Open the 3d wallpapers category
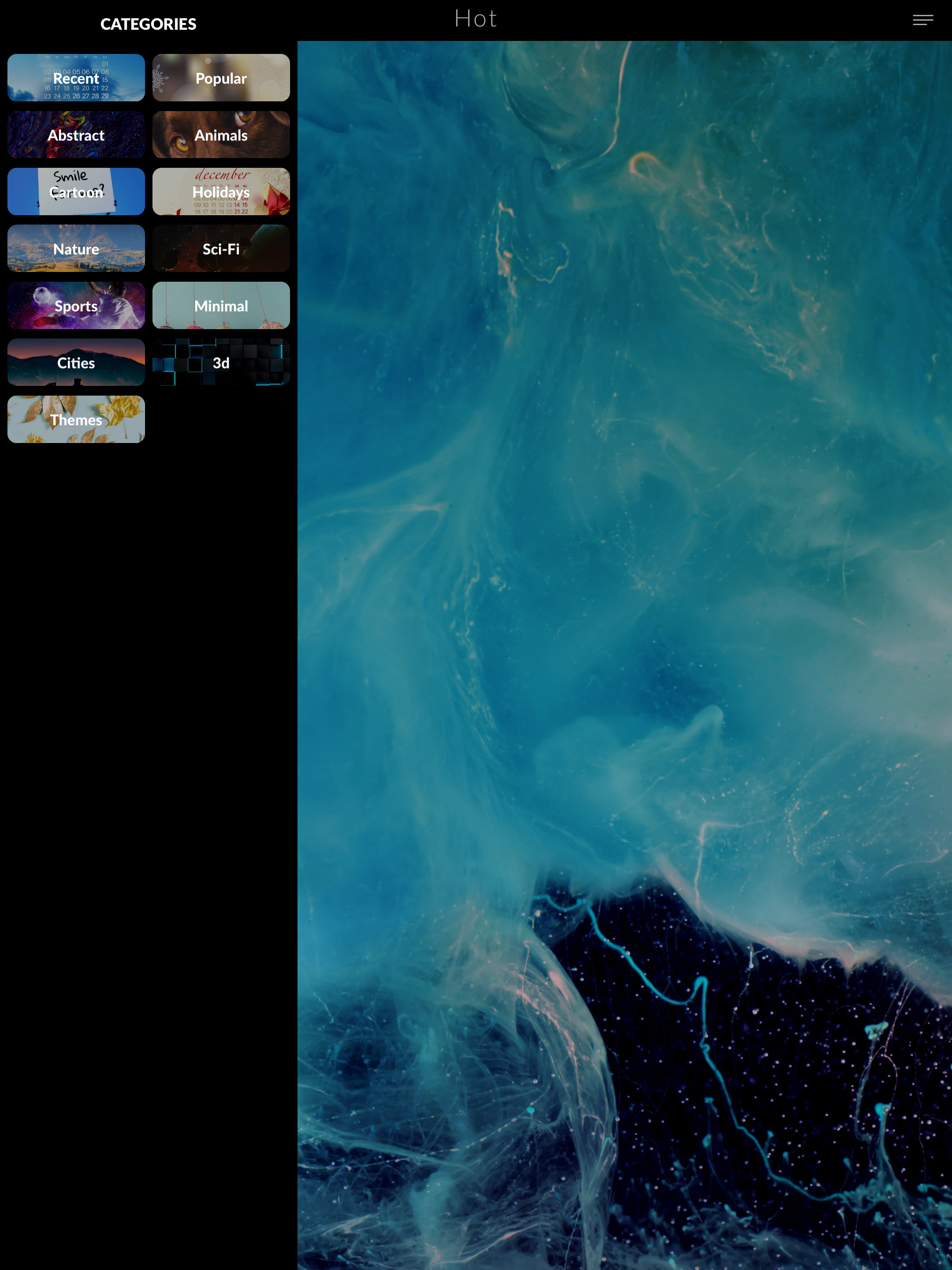 [220, 362]
